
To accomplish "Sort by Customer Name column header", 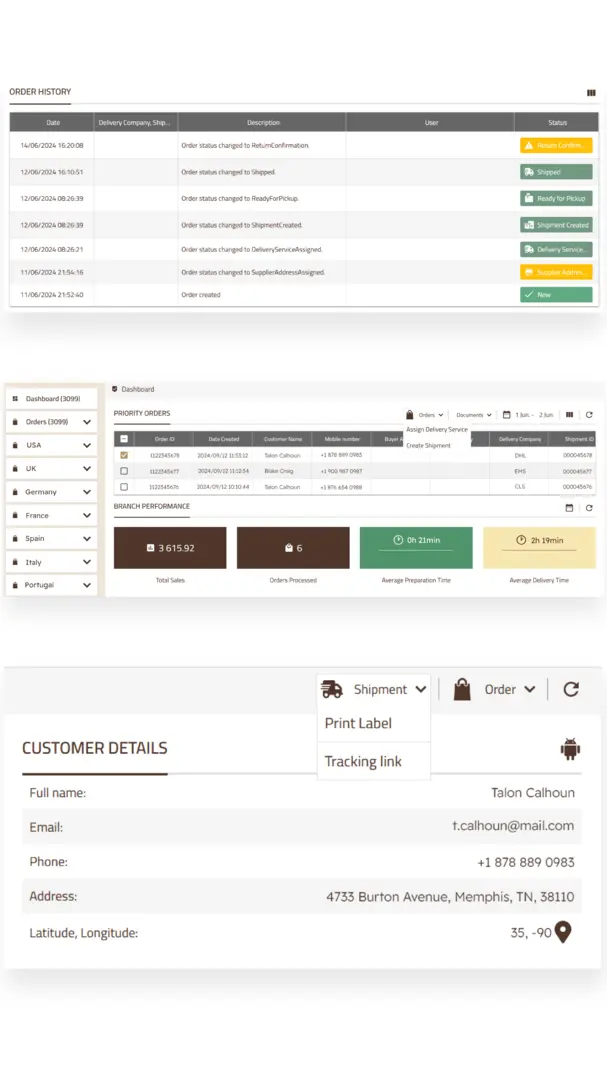I will click(x=282, y=439).
